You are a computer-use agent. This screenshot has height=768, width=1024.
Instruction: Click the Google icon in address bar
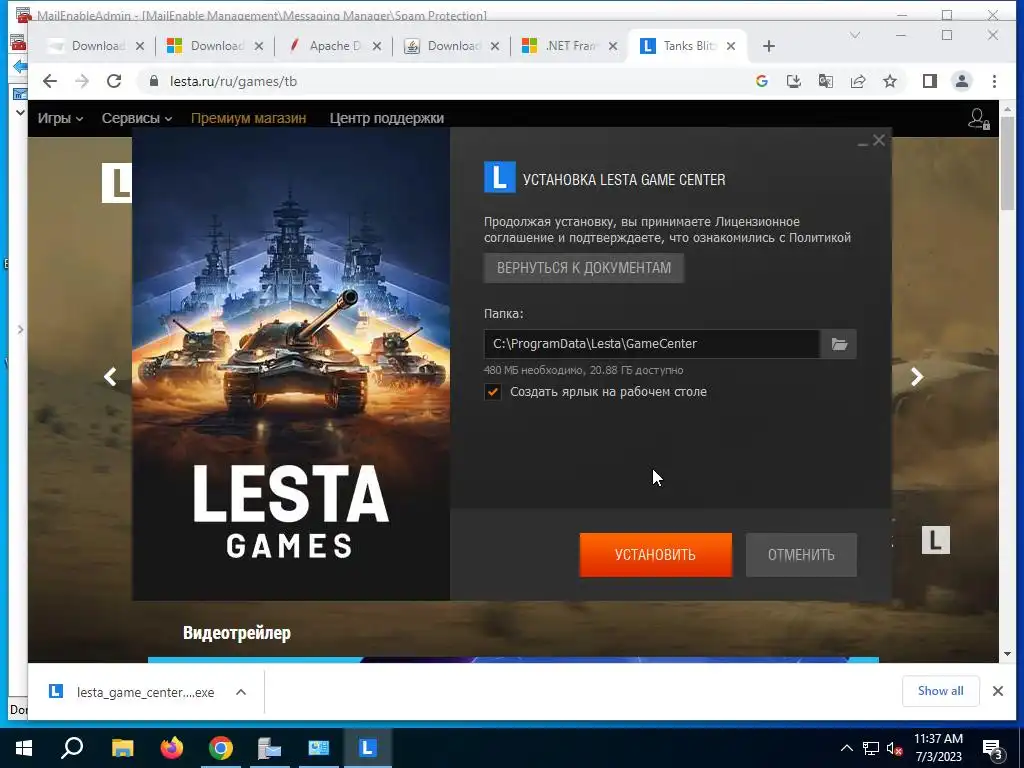click(761, 81)
